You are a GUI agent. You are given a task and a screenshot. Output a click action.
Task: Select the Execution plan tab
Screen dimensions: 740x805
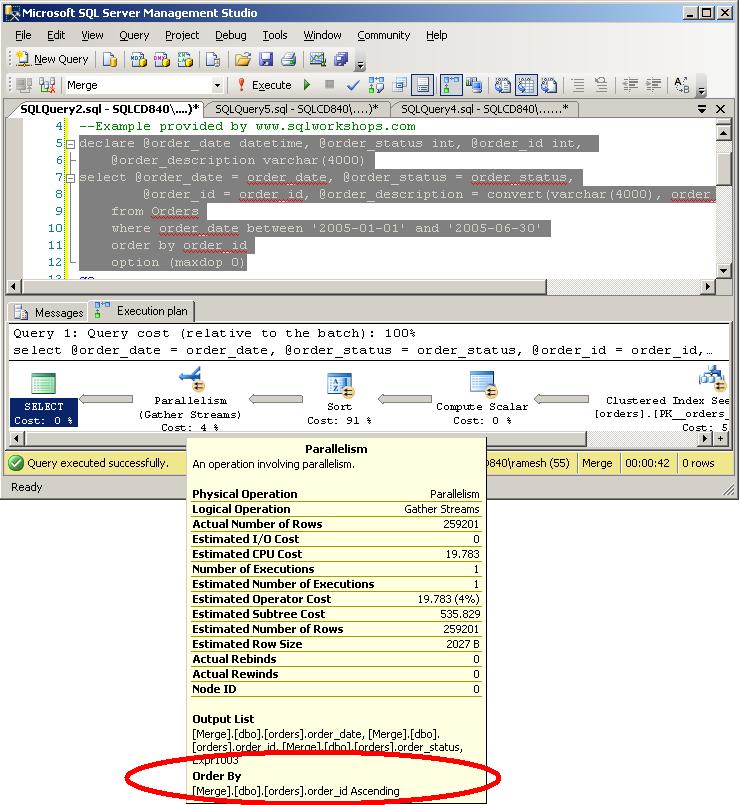(x=142, y=311)
